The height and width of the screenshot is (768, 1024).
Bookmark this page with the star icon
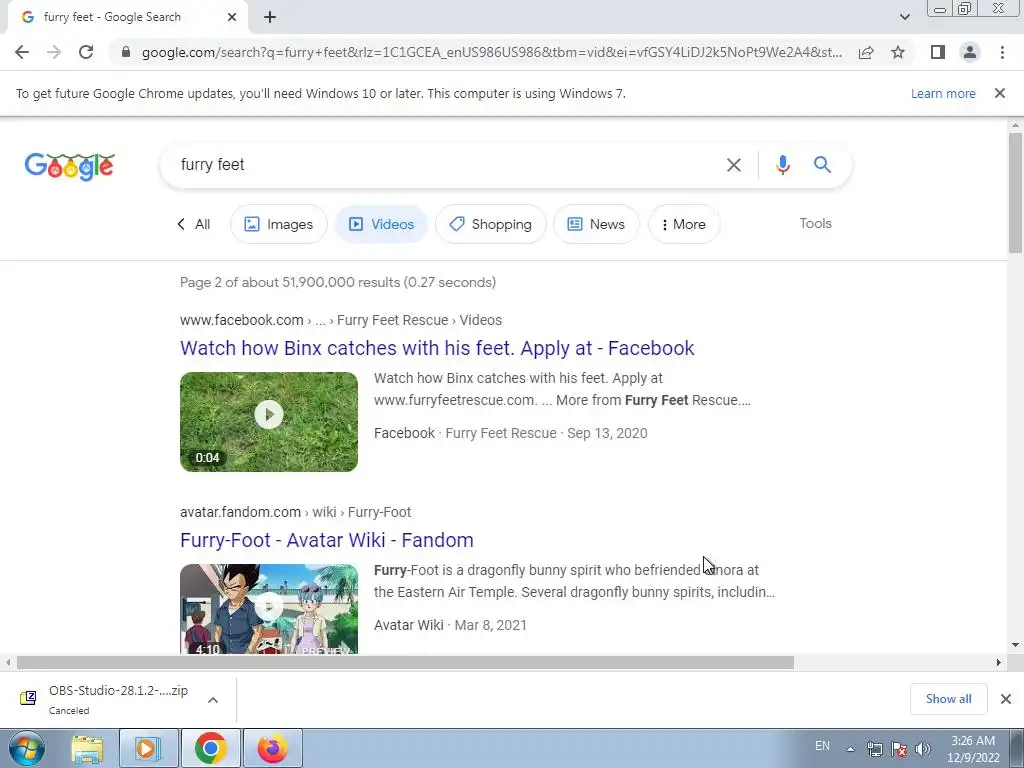point(898,52)
